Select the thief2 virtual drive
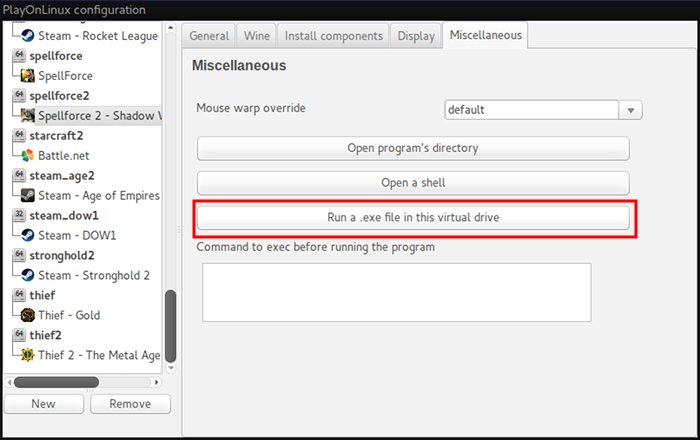Viewport: 700px width, 440px height. [46, 335]
